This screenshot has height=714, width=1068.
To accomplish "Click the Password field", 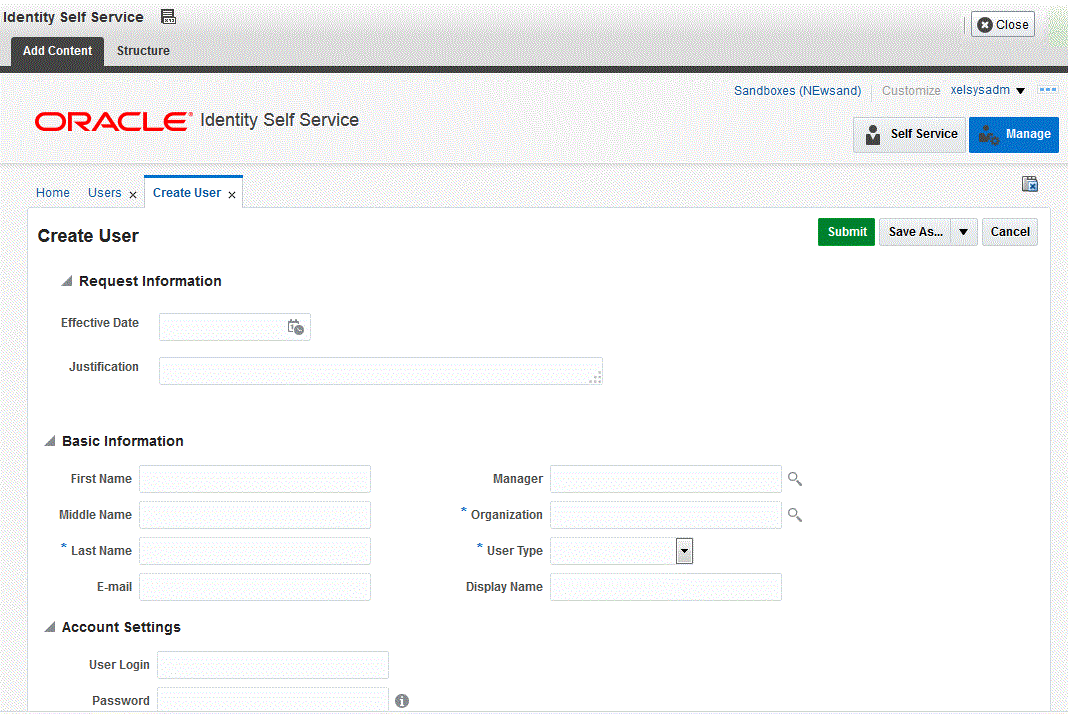I will click(272, 700).
